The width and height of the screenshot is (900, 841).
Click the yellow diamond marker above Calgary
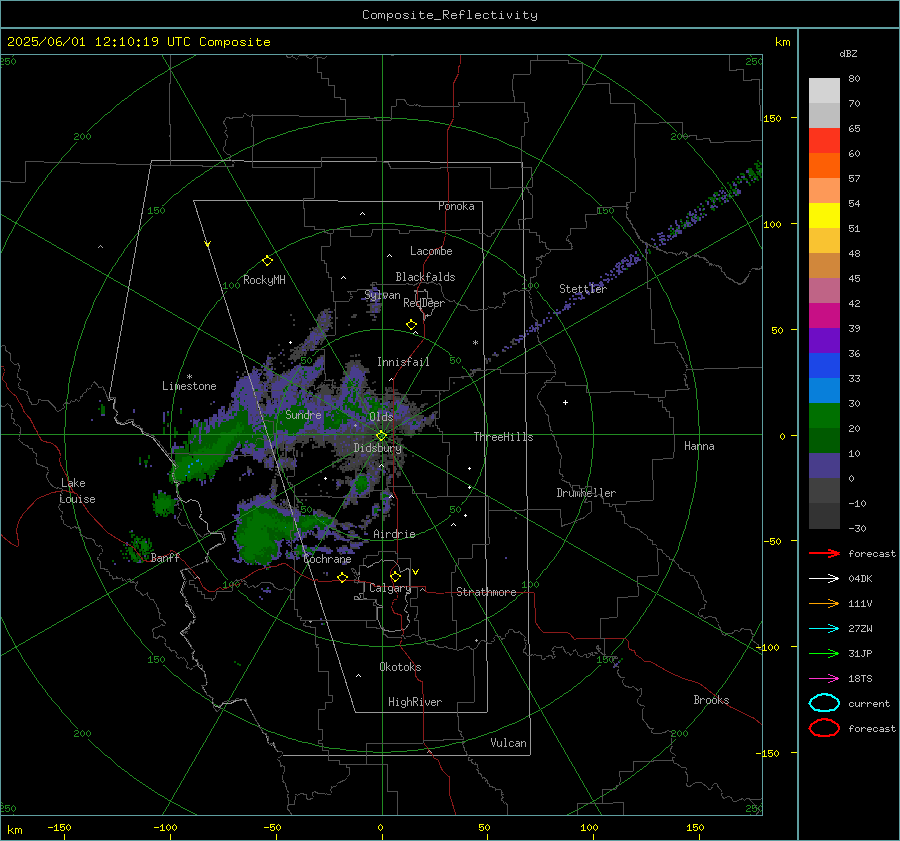pyautogui.click(x=395, y=576)
